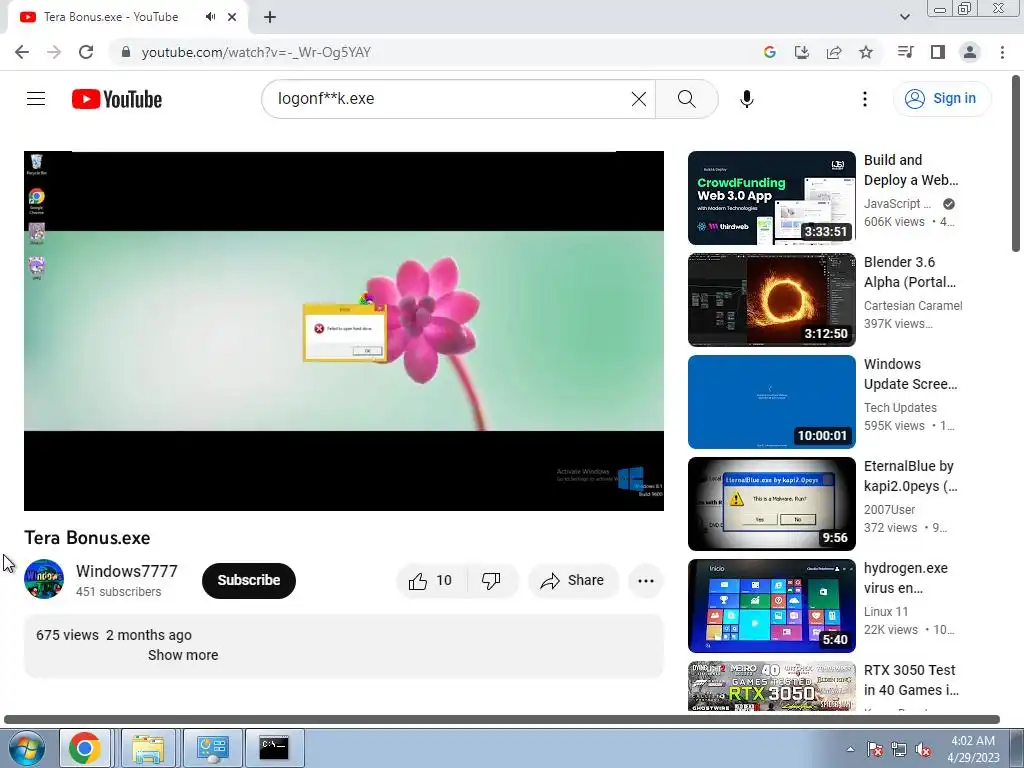Open EternalBlue video thumbnail
The image size is (1024, 768).
click(x=771, y=504)
